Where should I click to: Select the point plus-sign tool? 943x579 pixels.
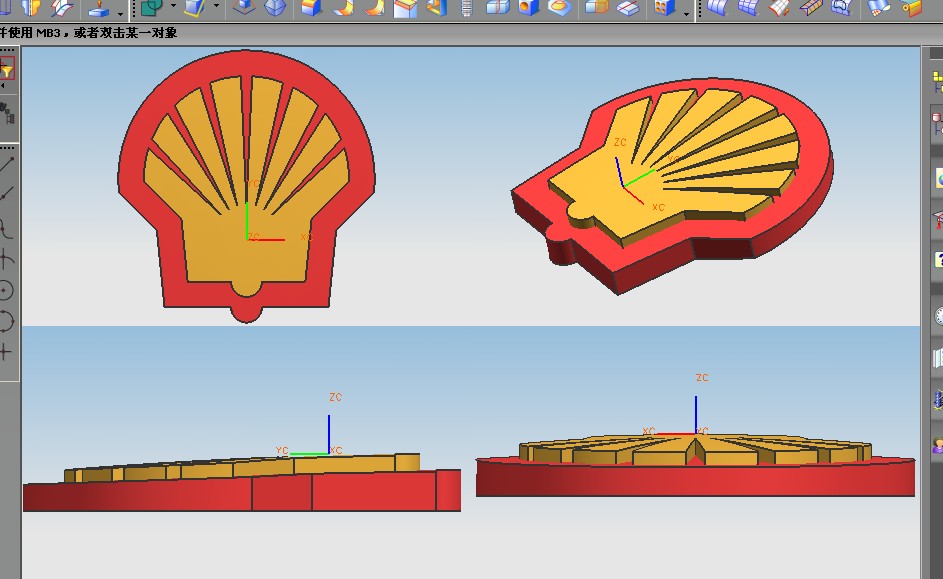(6, 352)
